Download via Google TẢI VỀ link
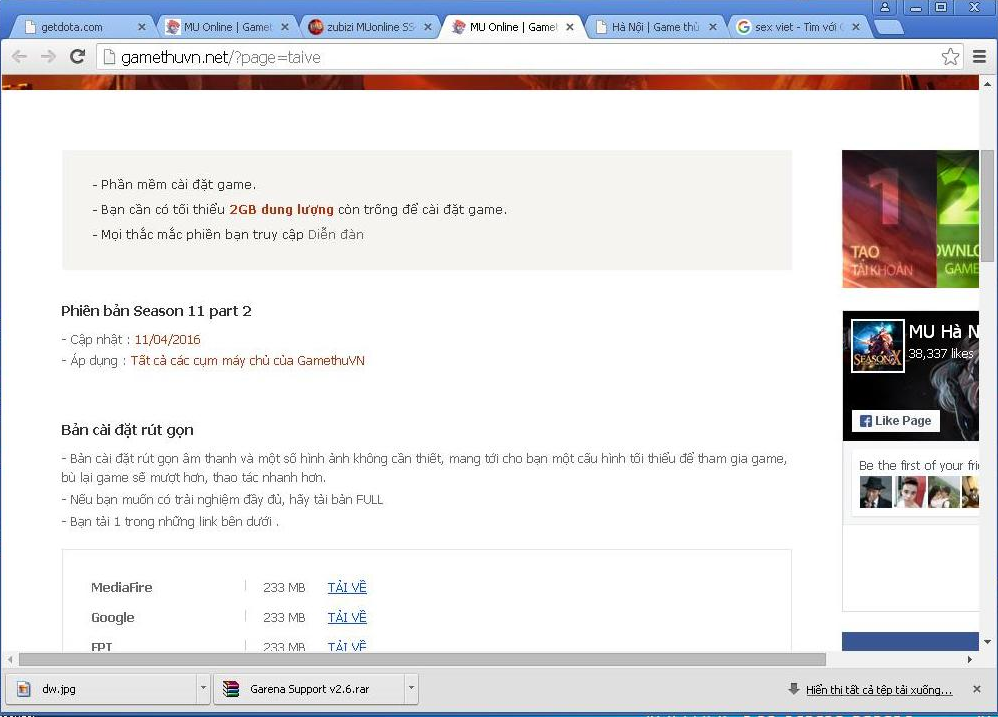 pyautogui.click(x=347, y=617)
